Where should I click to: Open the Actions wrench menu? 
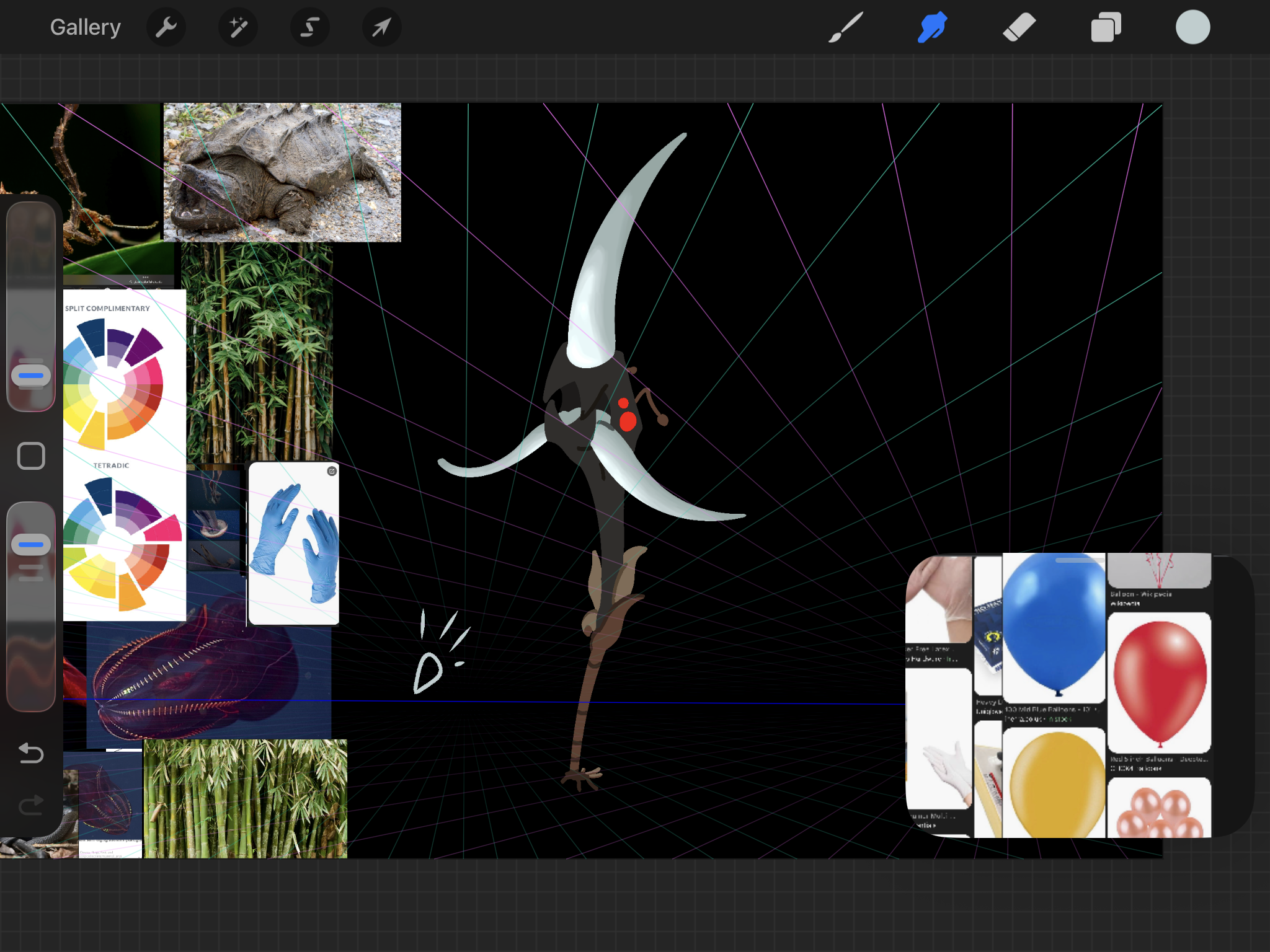tap(166, 27)
